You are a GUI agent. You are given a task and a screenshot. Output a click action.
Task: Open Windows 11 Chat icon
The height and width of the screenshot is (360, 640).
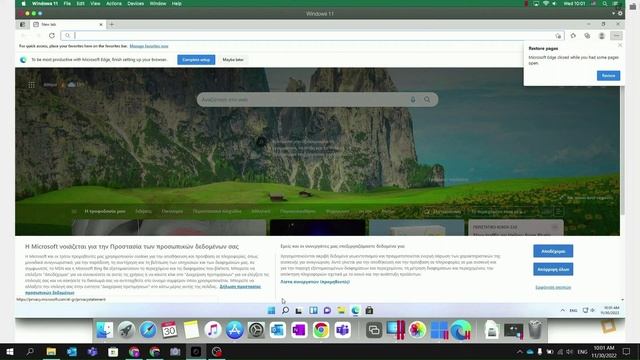tap(327, 311)
